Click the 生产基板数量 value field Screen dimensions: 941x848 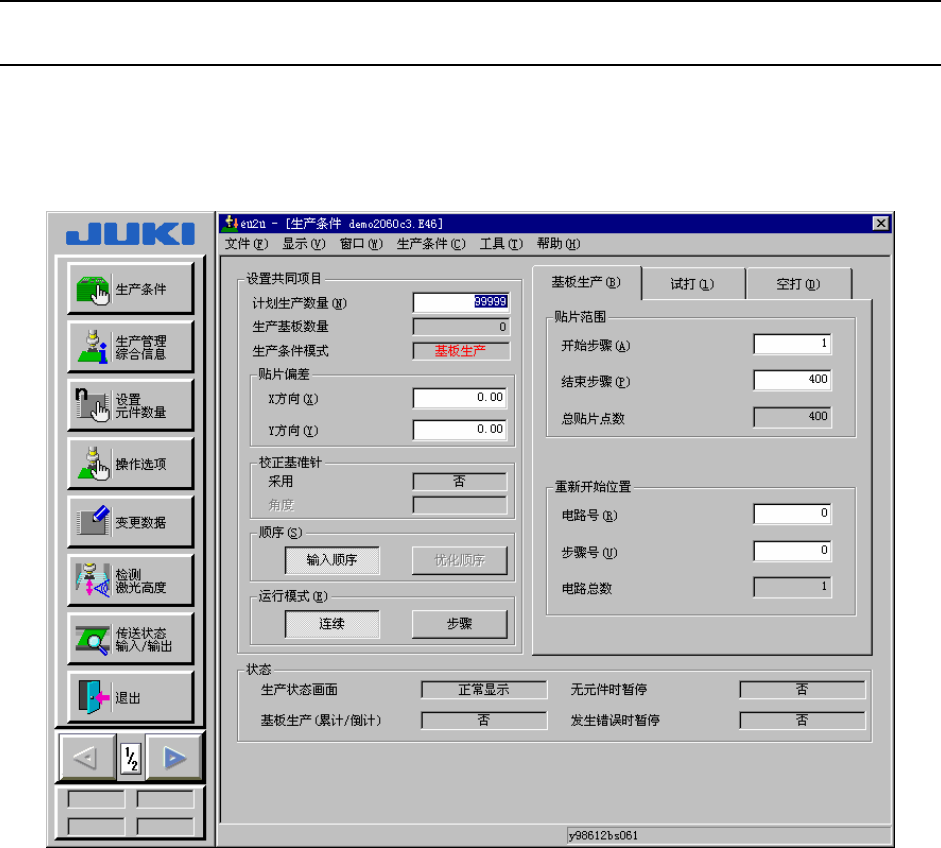coord(461,326)
